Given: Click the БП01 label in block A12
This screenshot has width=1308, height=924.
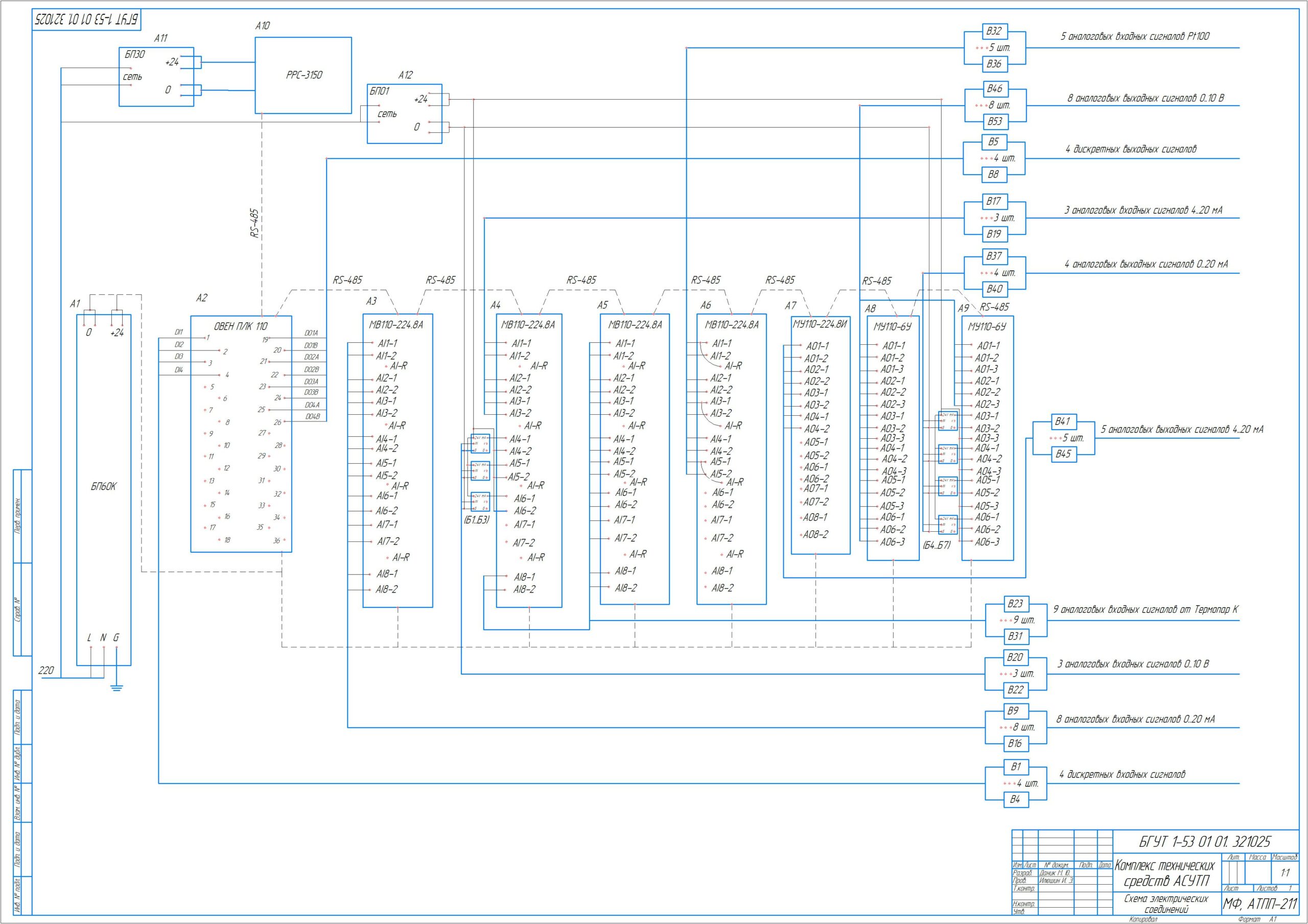Looking at the screenshot, I should (380, 91).
